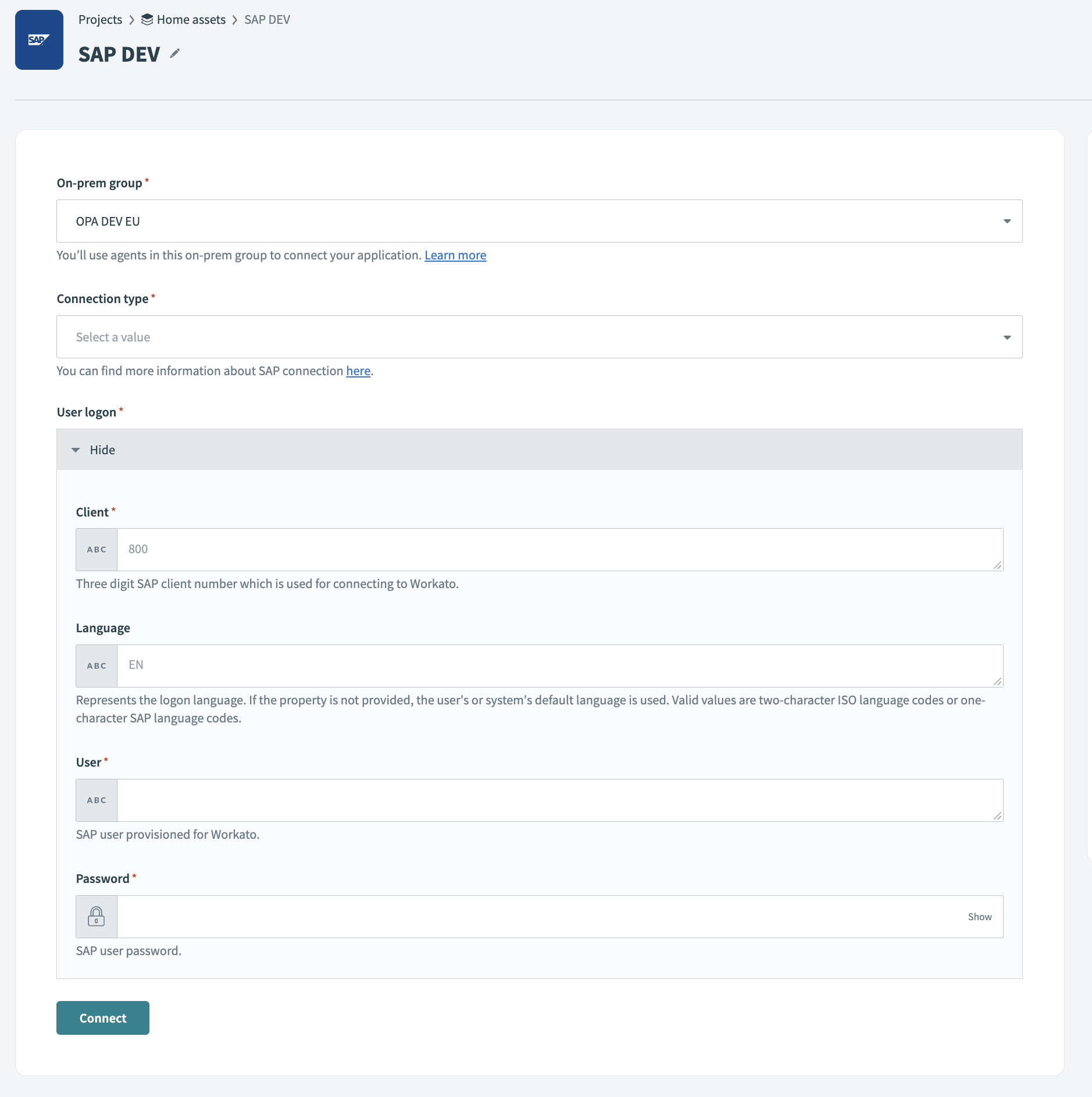This screenshot has height=1097, width=1092.
Task: Click ABC type badge beside User field
Action: point(97,800)
